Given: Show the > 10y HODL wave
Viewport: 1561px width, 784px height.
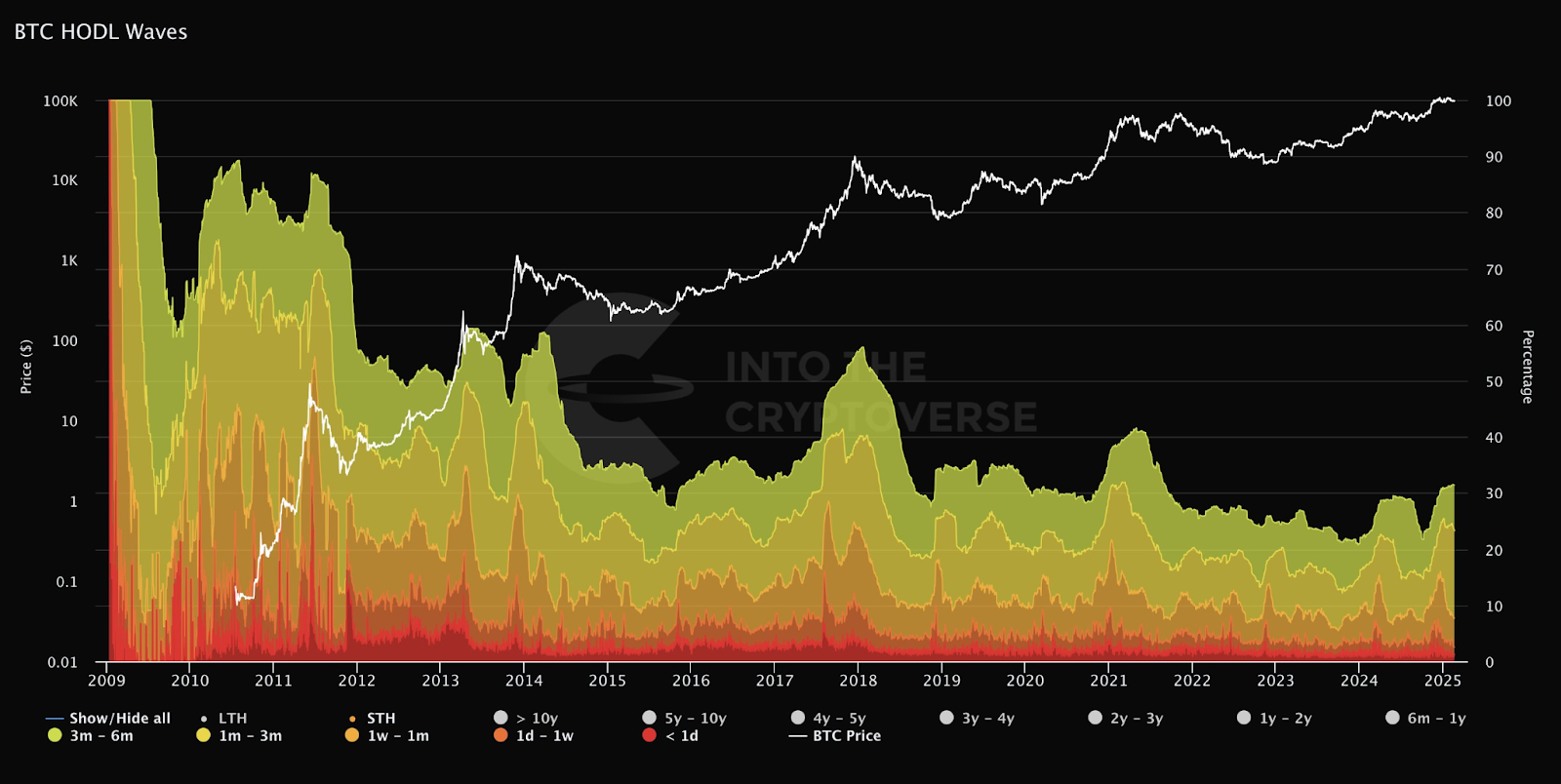Looking at the screenshot, I should point(527,718).
